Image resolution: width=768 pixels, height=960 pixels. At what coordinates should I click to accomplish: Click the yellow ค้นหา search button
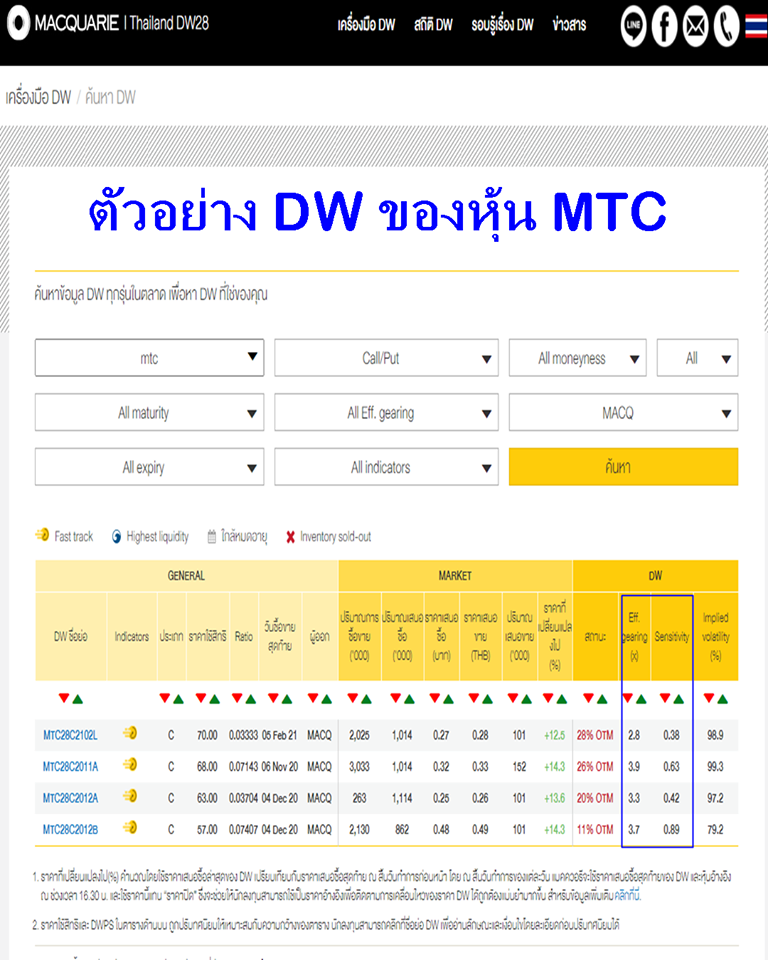(623, 467)
